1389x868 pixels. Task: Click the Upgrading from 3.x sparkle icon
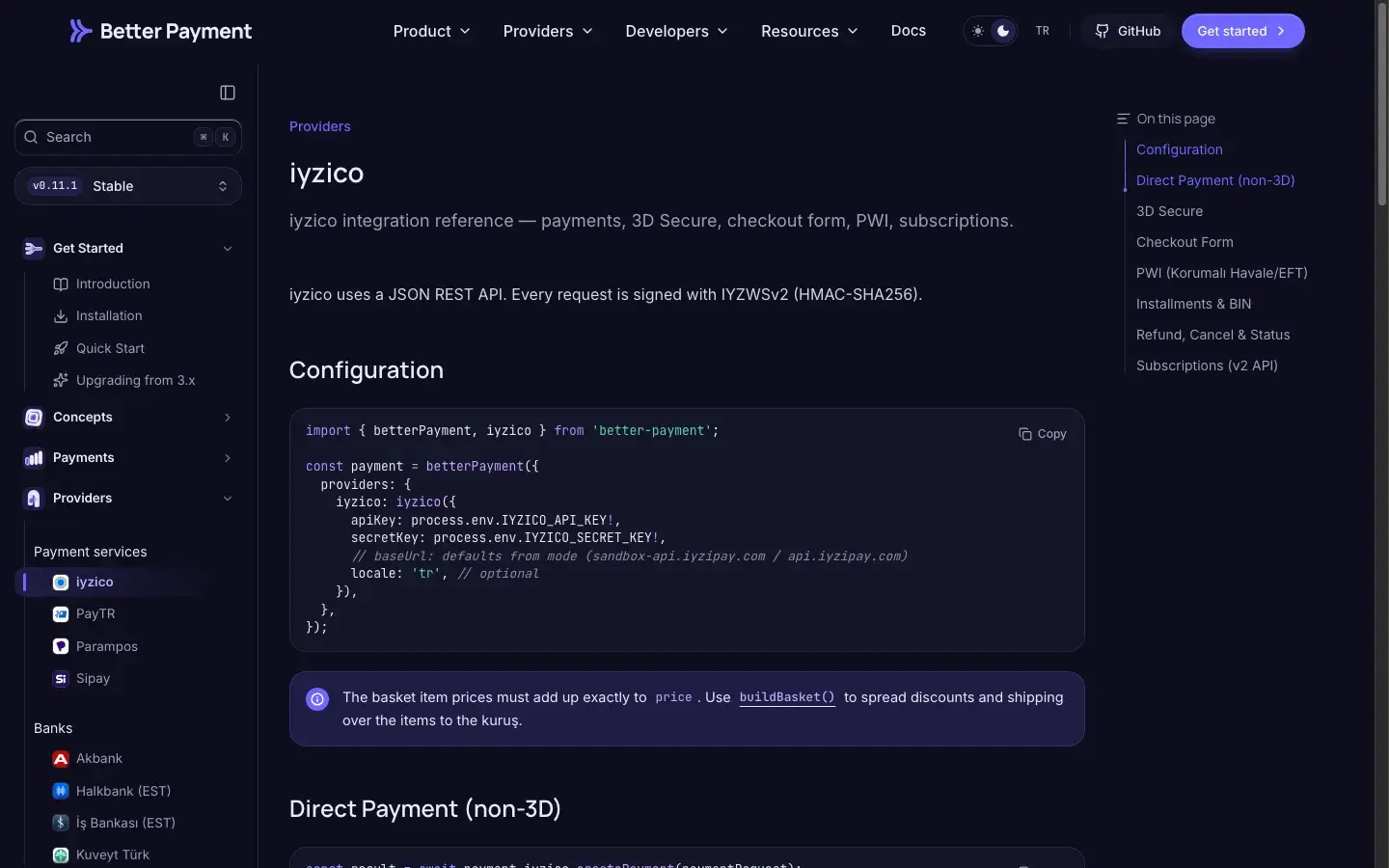click(61, 381)
